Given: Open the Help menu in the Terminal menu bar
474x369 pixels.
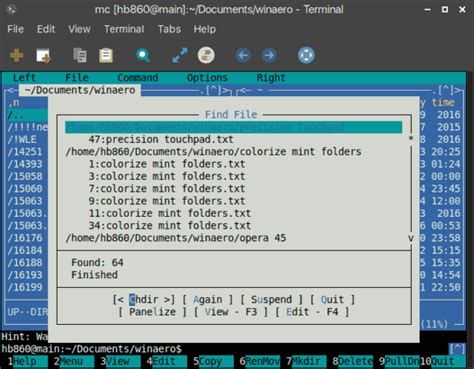Looking at the screenshot, I should tap(205, 29).
